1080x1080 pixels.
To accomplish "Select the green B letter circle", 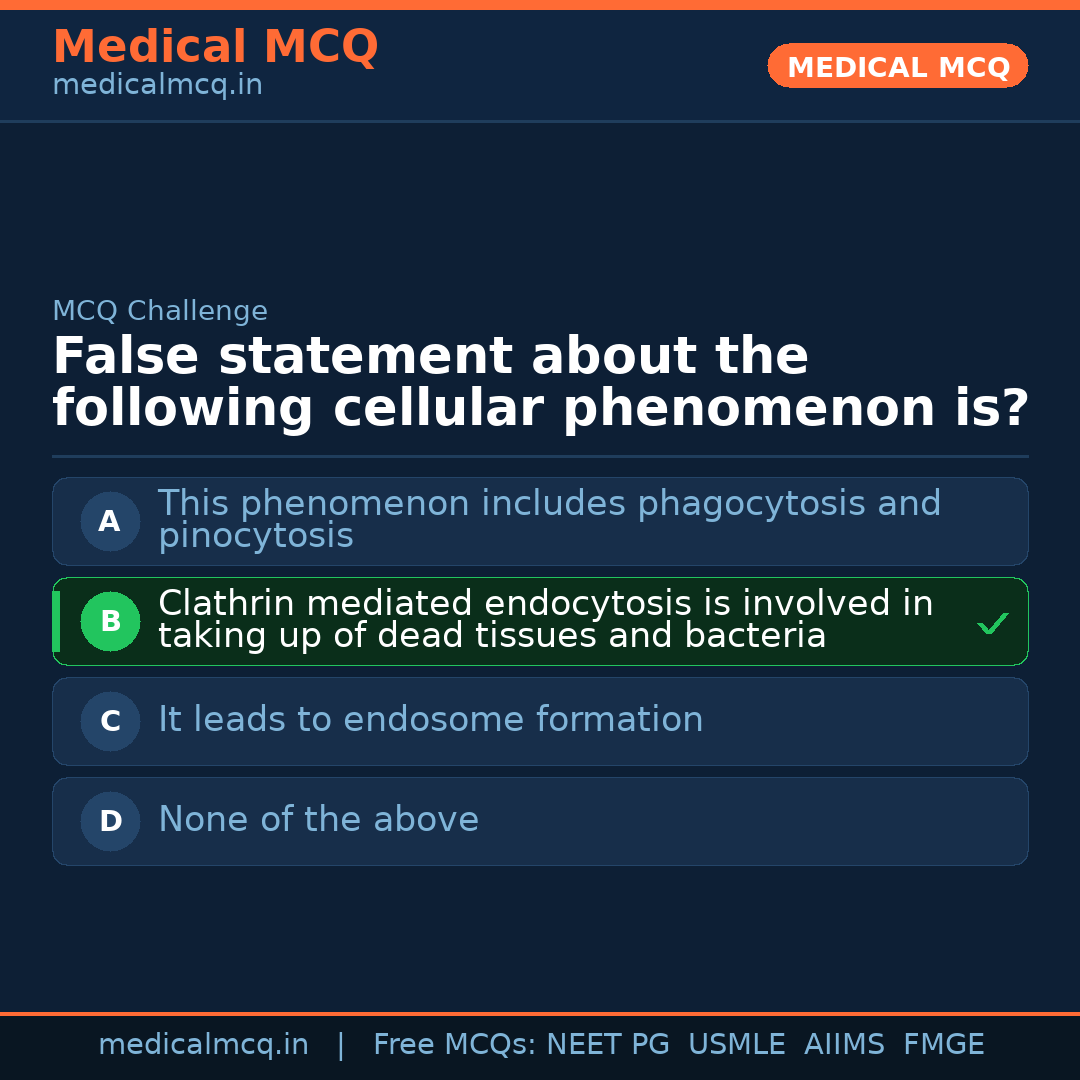I will tap(110, 621).
